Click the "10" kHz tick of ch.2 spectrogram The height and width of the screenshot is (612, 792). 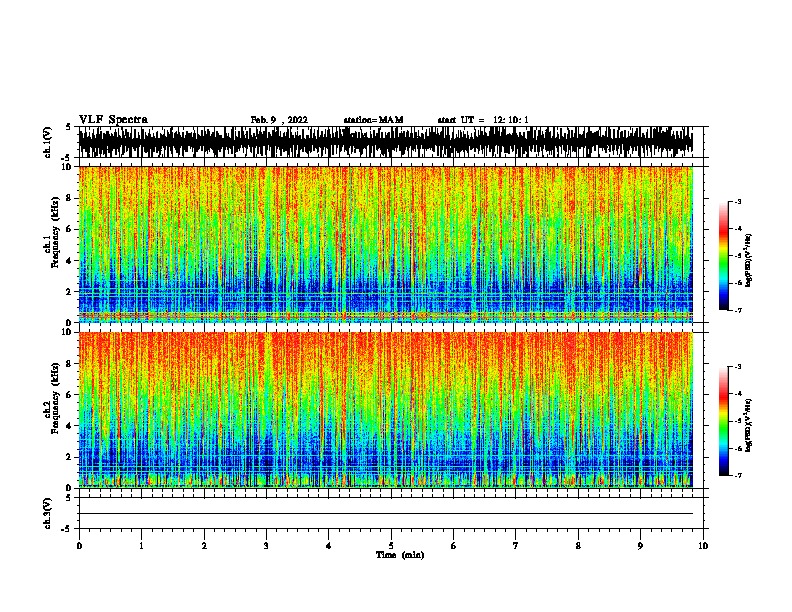[x=68, y=332]
